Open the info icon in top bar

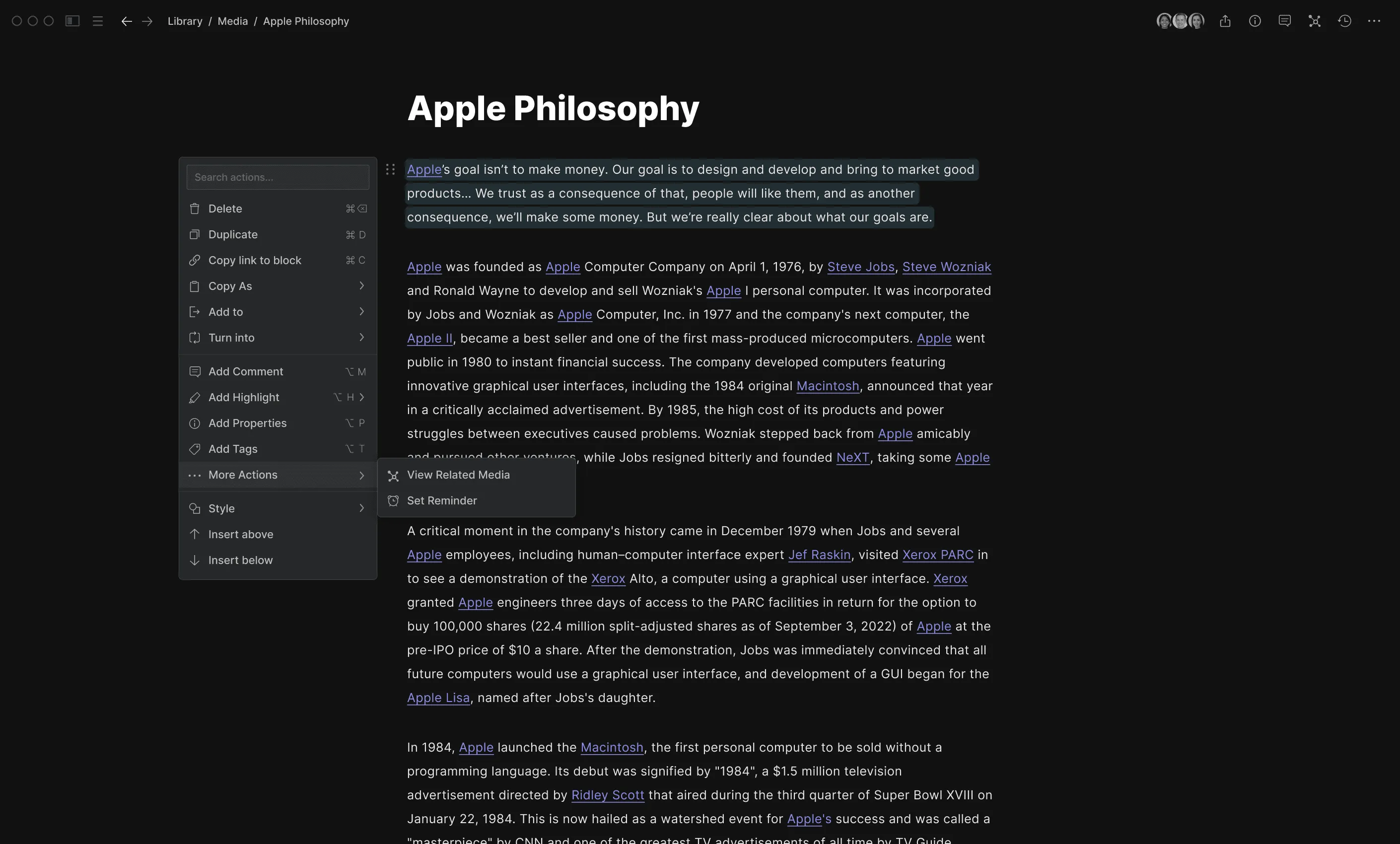(x=1255, y=21)
